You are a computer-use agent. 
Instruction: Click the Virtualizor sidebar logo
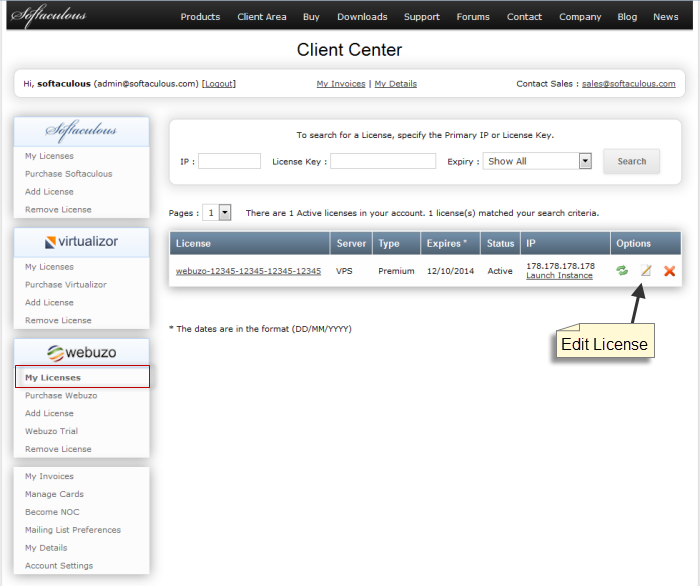pos(81,242)
